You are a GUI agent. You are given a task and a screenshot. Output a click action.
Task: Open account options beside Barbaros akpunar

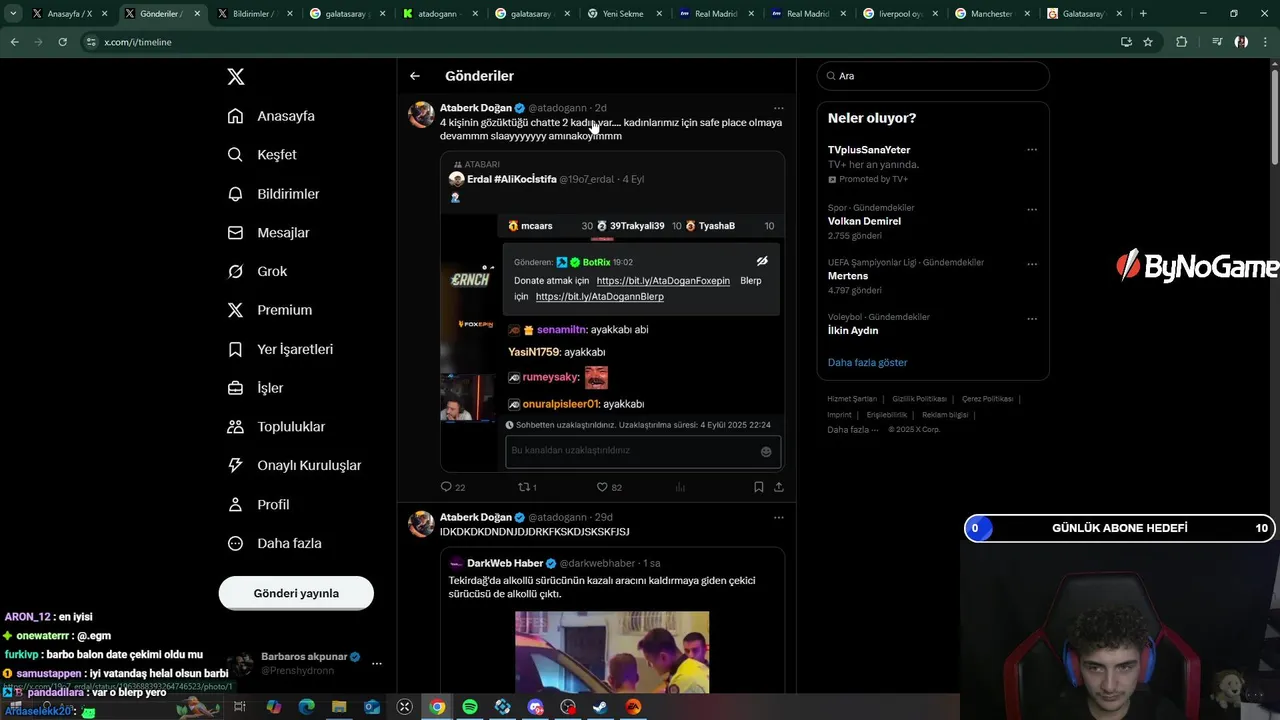377,663
